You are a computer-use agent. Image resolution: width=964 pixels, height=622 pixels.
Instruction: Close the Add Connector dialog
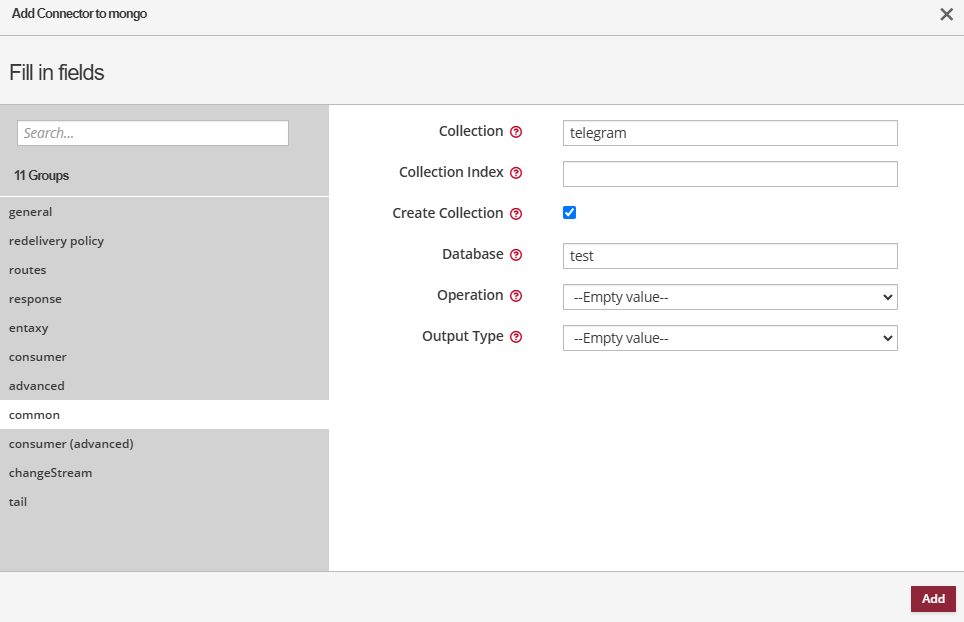(x=946, y=14)
